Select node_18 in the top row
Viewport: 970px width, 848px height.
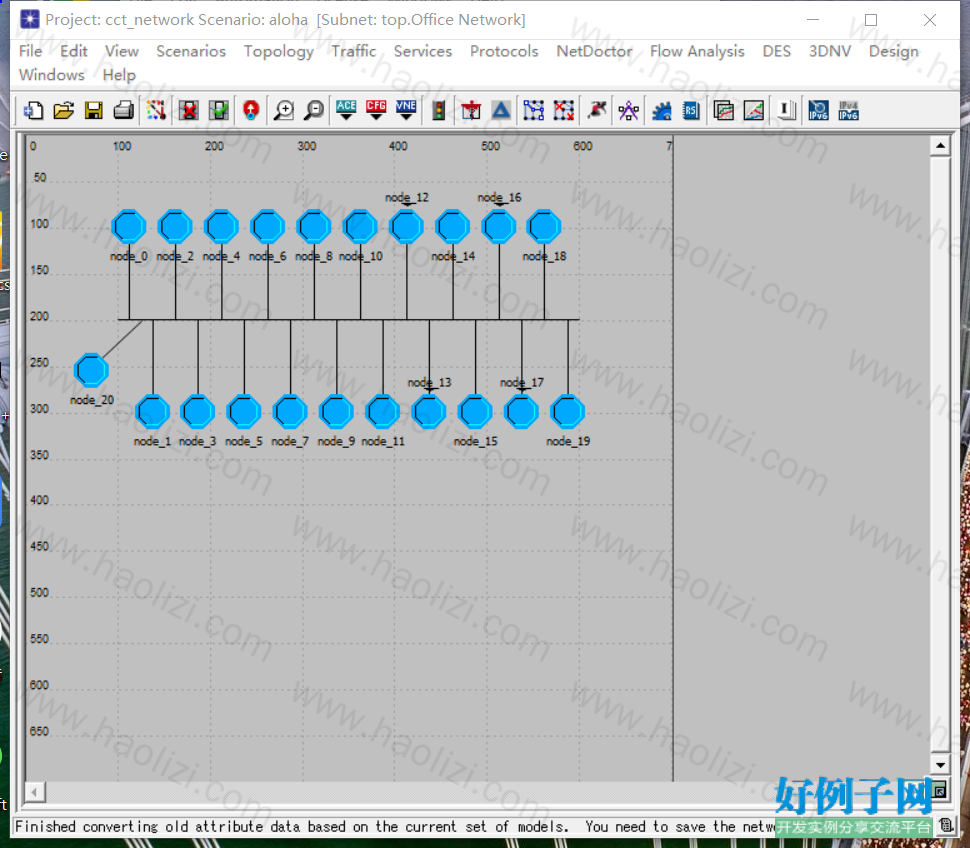[544, 226]
